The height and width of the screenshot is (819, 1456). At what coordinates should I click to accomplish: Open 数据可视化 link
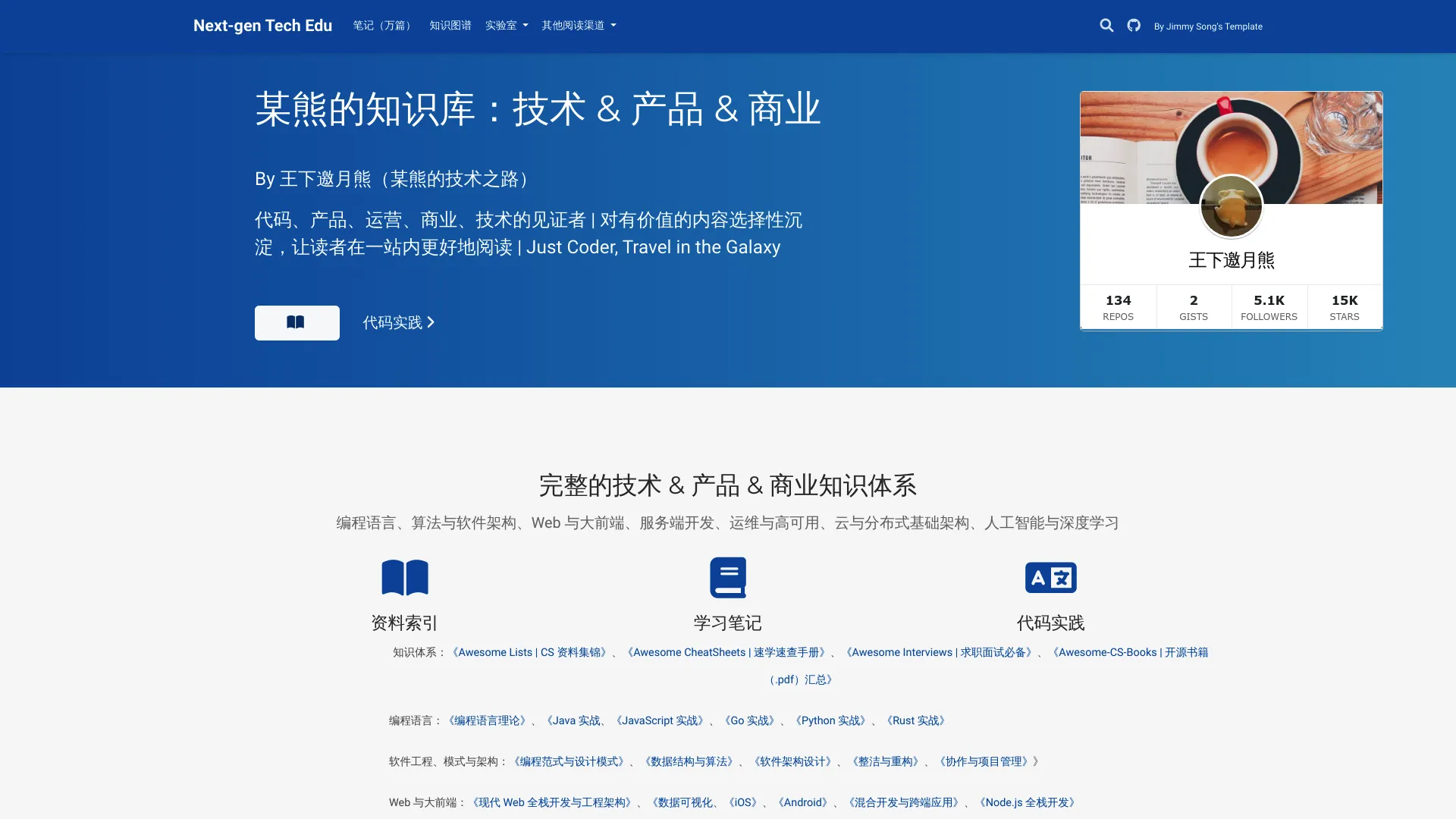coord(680,802)
